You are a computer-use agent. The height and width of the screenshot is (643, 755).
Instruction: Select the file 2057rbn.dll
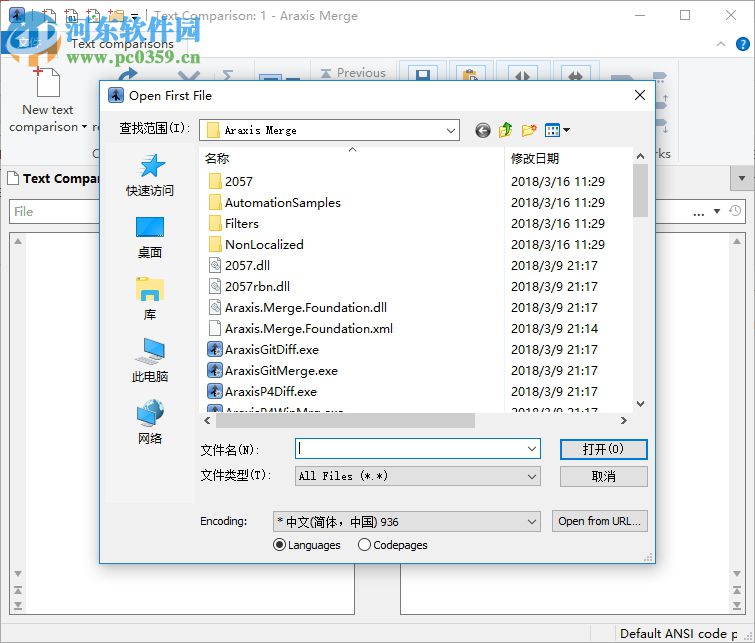coord(249,287)
